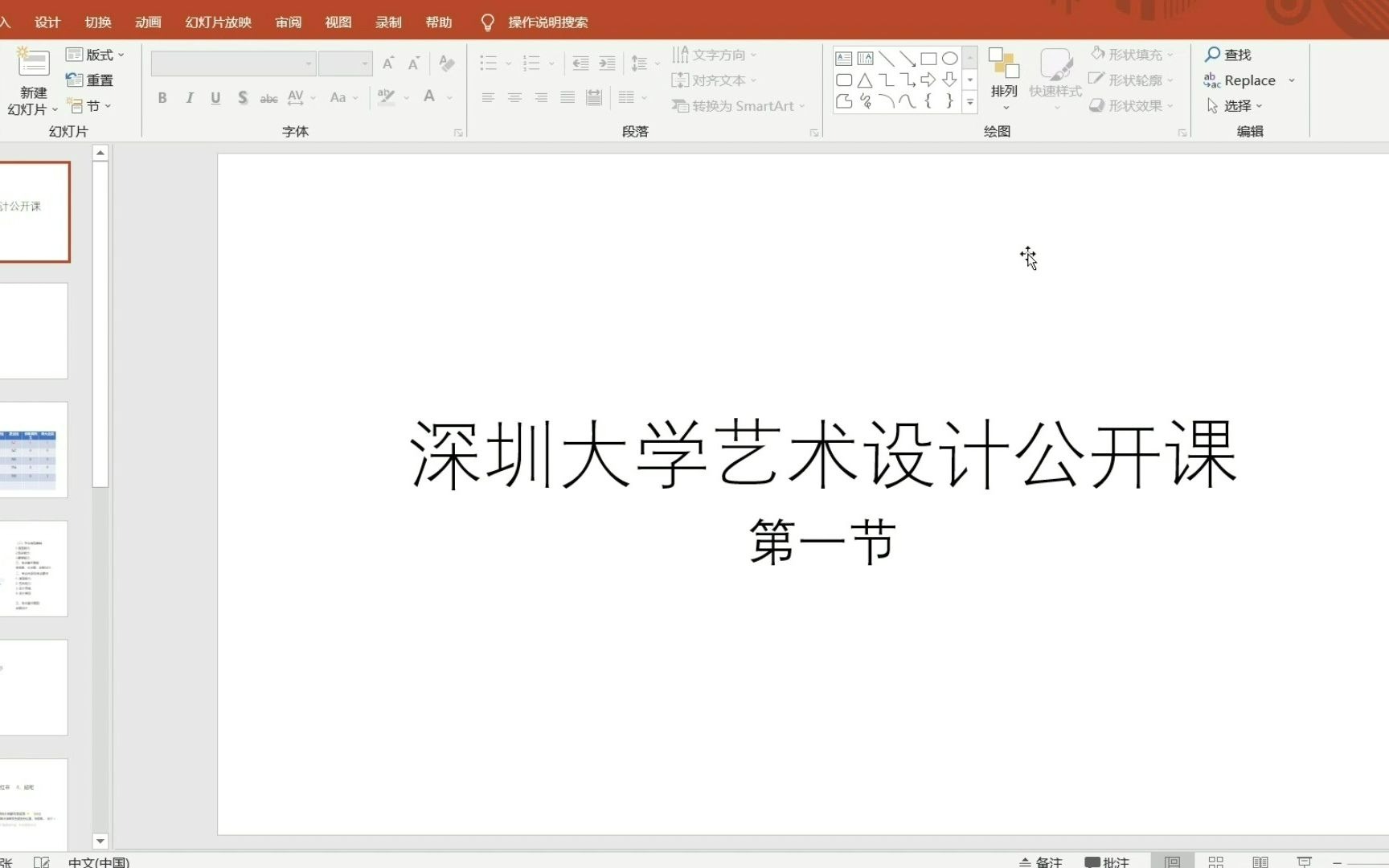Open the font name combo box
The height and width of the screenshot is (868, 1389).
pos(233,63)
